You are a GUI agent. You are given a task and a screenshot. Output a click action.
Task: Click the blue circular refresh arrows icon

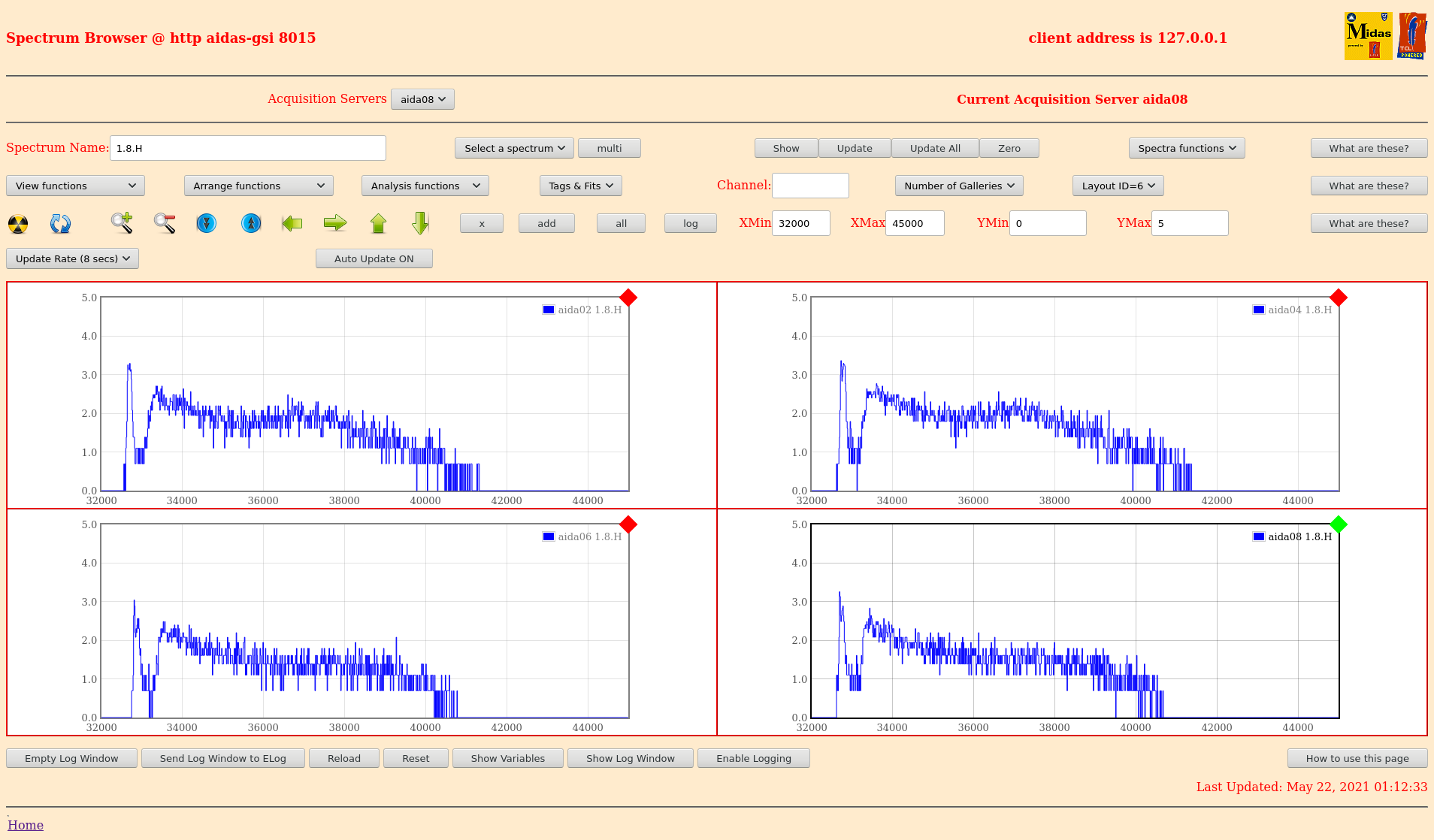(x=60, y=224)
